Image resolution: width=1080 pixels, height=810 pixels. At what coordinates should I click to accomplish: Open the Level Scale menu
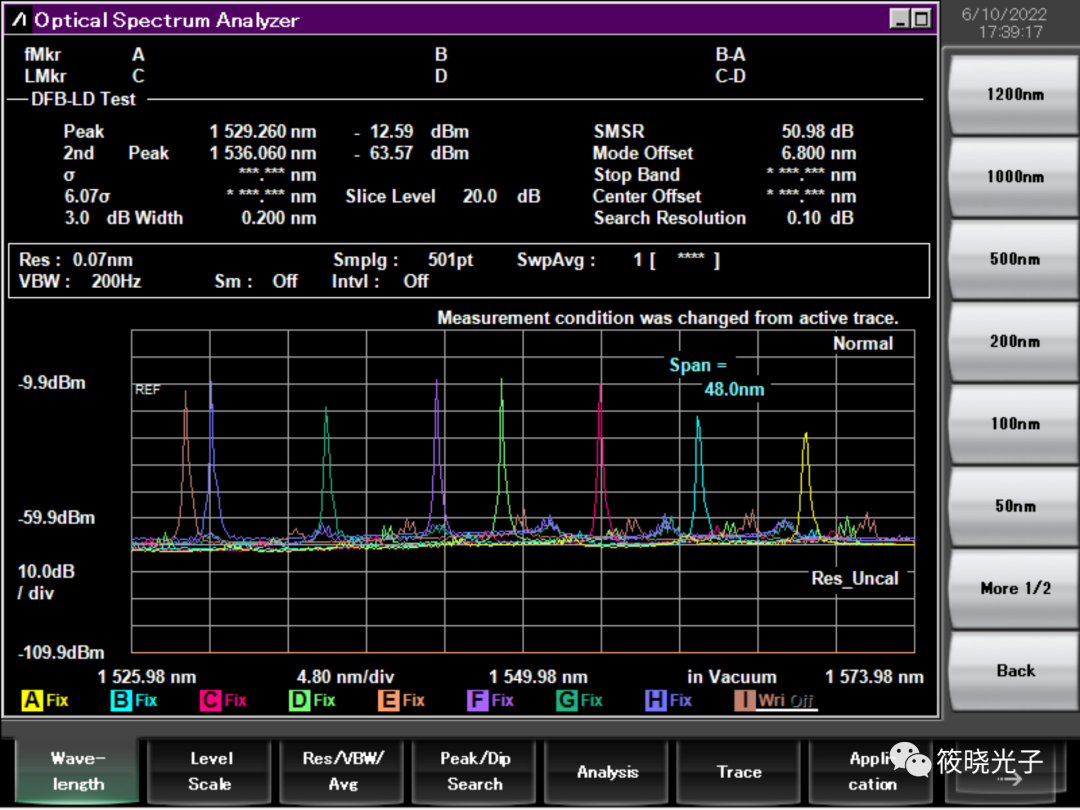tap(210, 771)
